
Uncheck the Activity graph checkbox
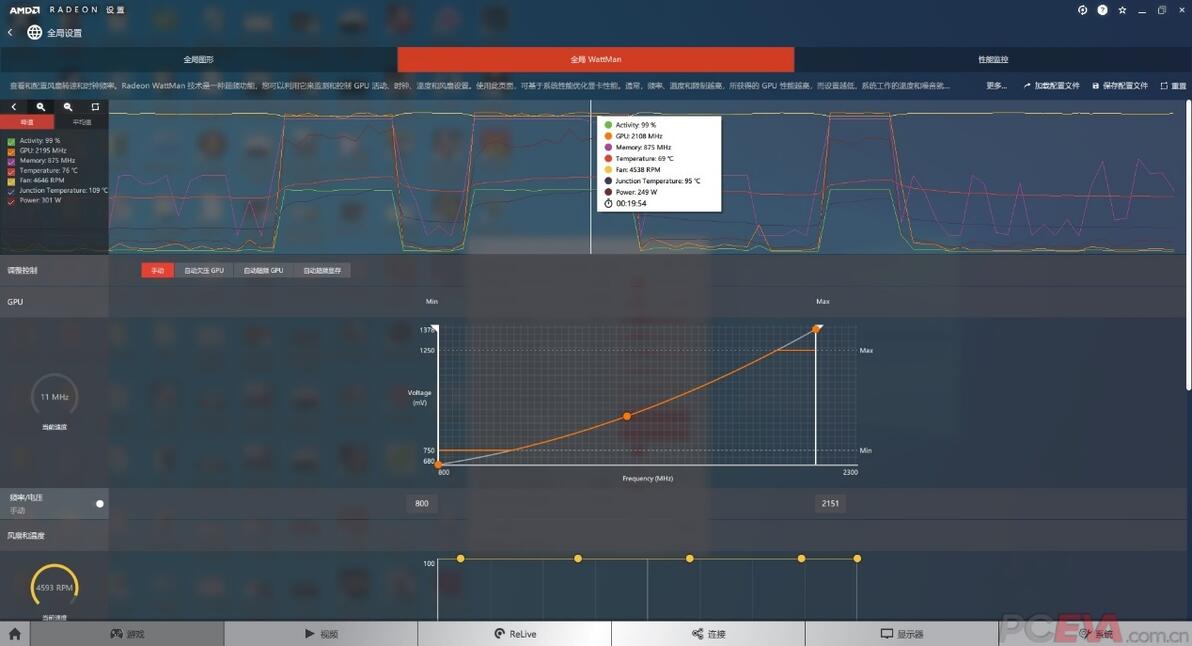click(11, 141)
